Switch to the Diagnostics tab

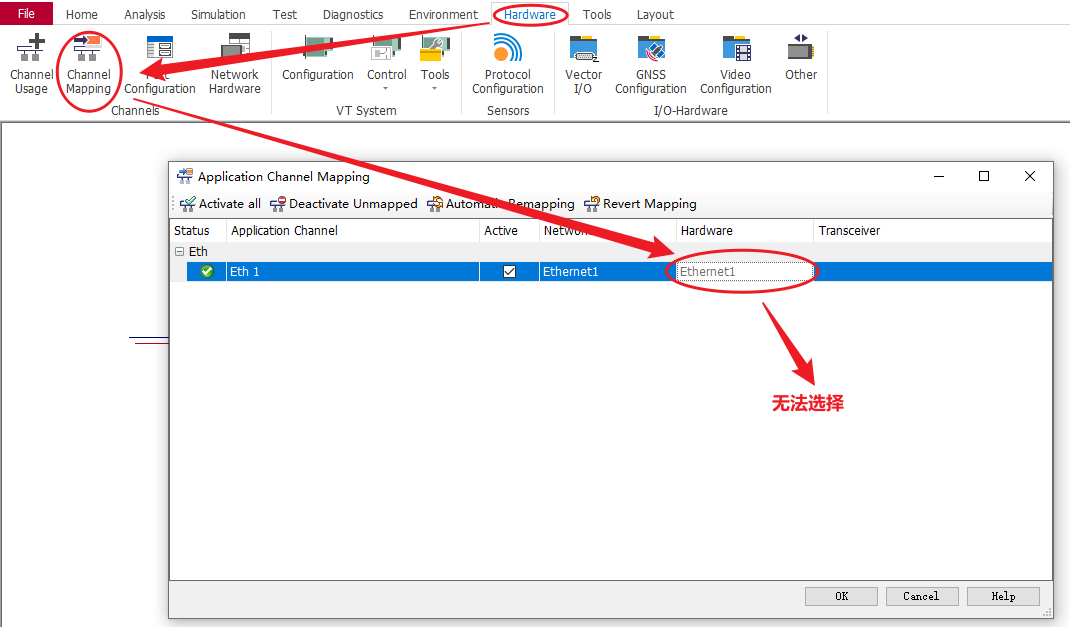[353, 14]
